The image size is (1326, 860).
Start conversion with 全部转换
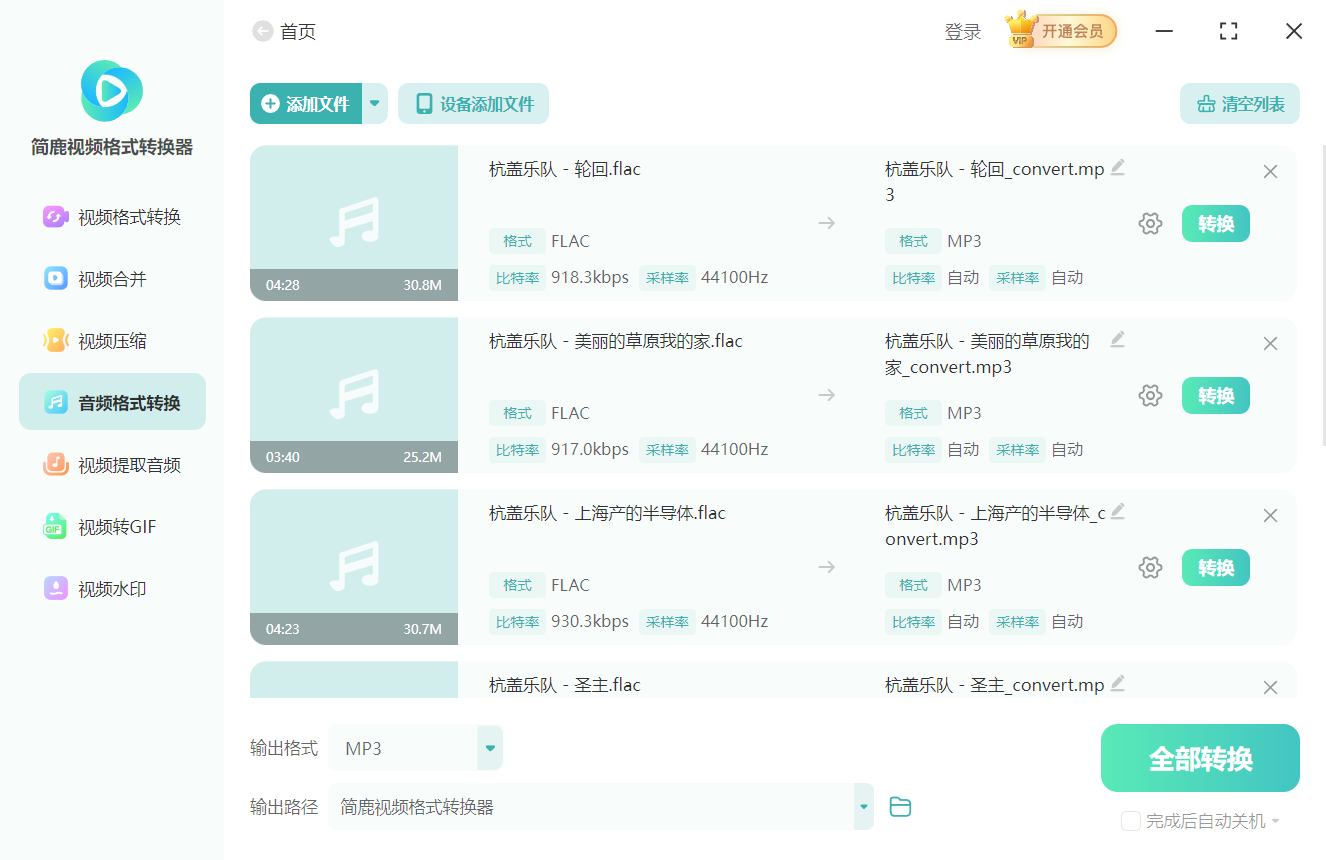pos(1200,758)
